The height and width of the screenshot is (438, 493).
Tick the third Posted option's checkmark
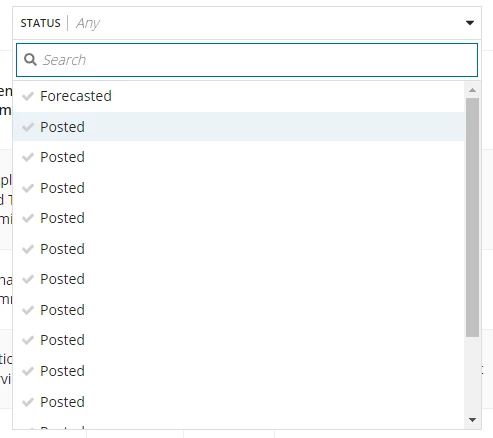click(28, 188)
